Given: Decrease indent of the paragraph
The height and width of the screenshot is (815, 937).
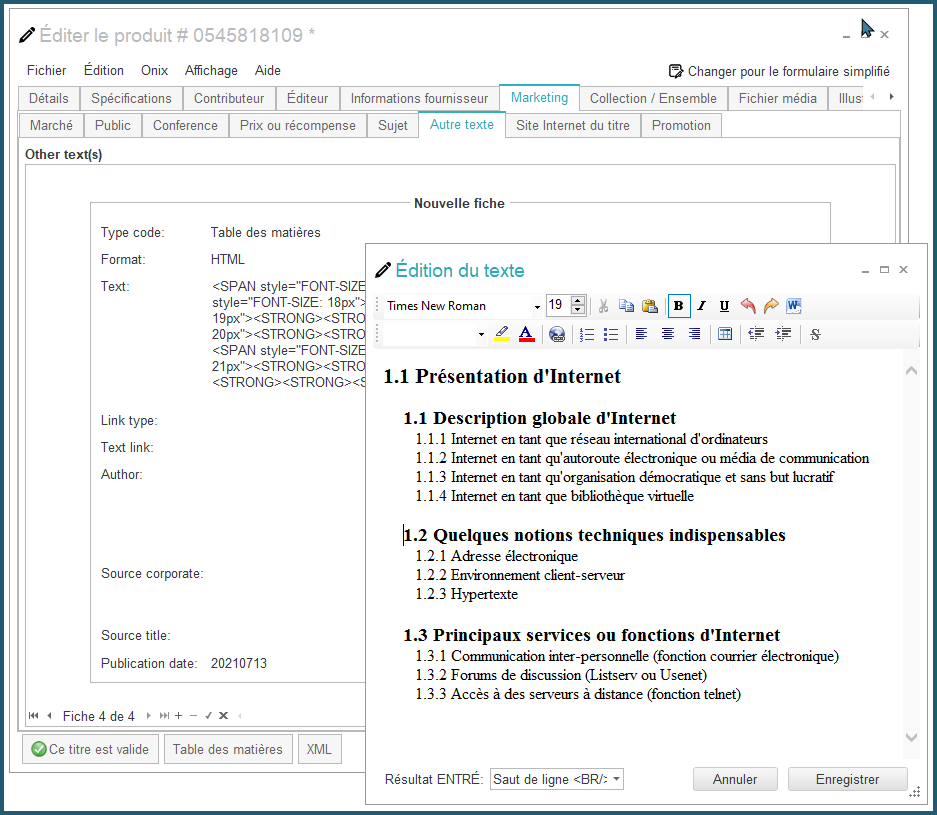Looking at the screenshot, I should (756, 334).
